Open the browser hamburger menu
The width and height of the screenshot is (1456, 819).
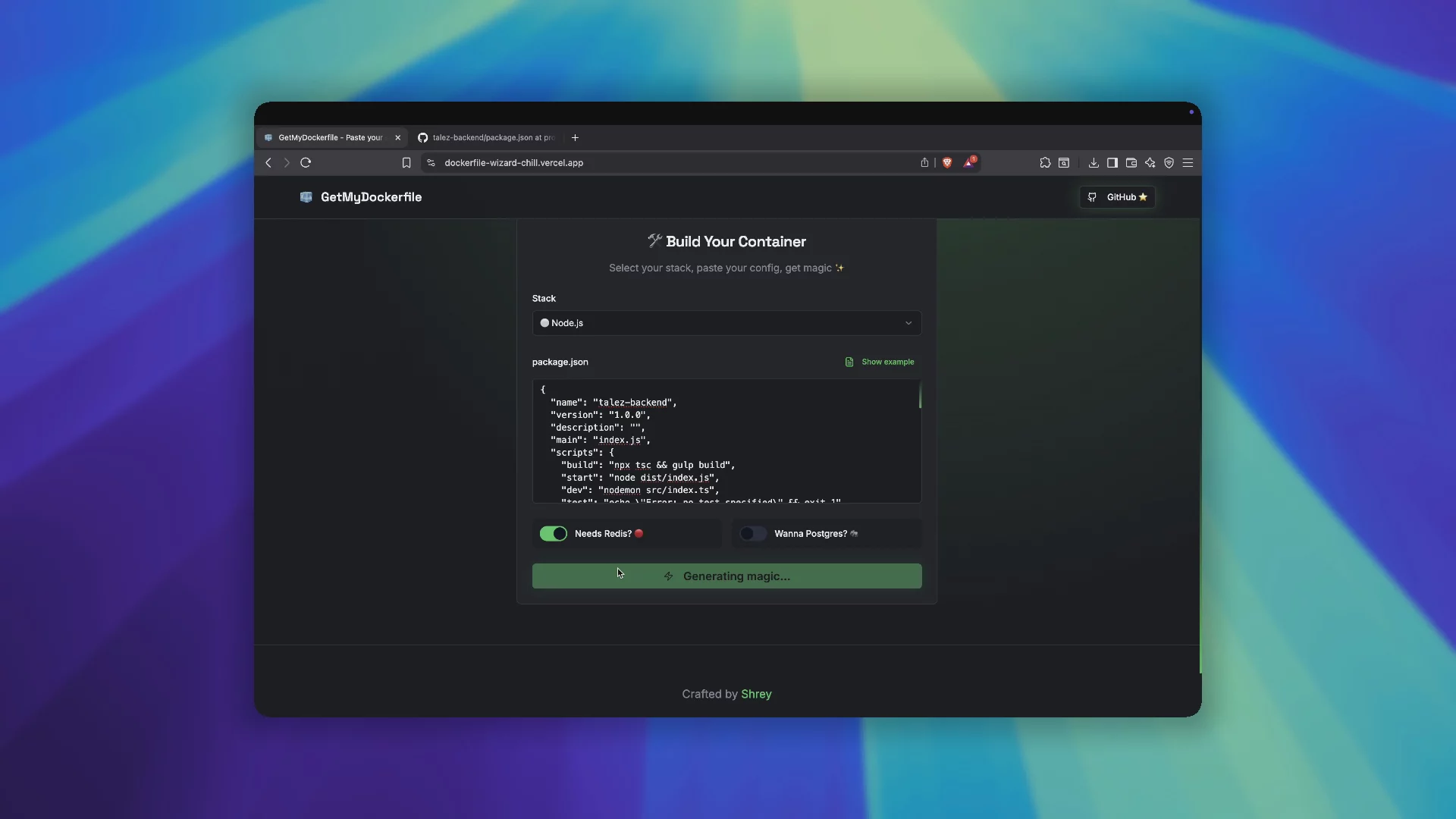[x=1188, y=162]
